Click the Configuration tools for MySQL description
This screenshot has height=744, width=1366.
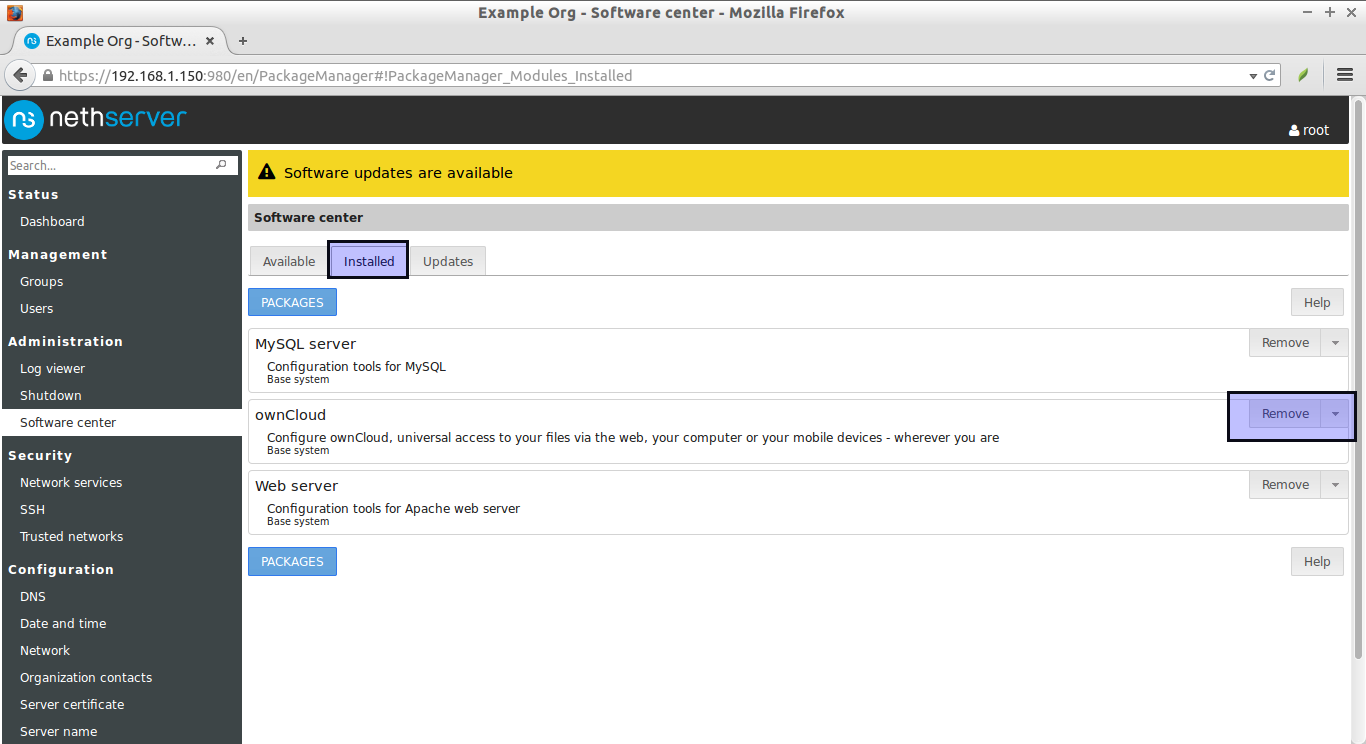click(x=356, y=367)
